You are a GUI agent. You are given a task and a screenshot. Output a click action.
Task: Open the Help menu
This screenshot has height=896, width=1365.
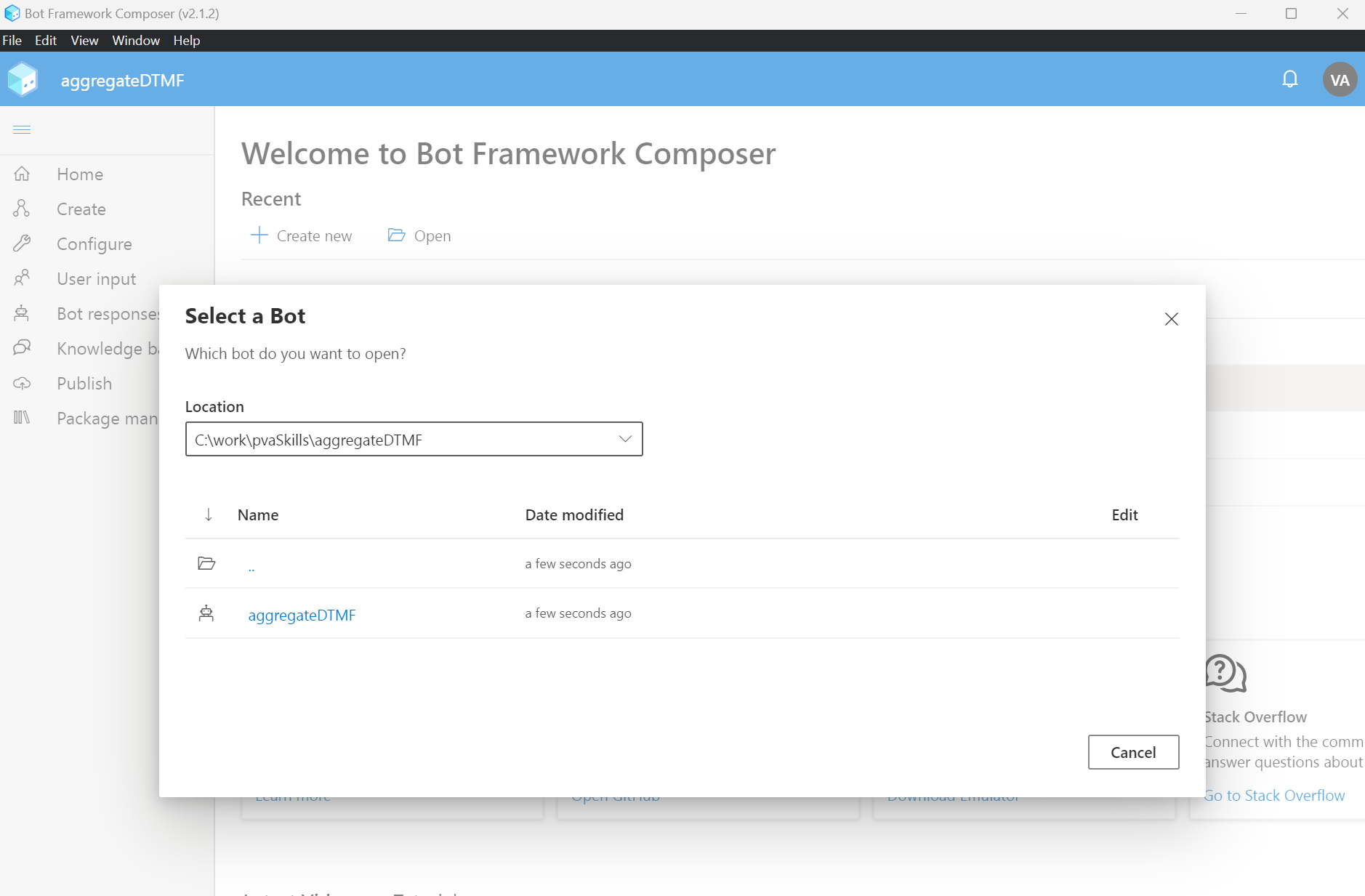(186, 41)
